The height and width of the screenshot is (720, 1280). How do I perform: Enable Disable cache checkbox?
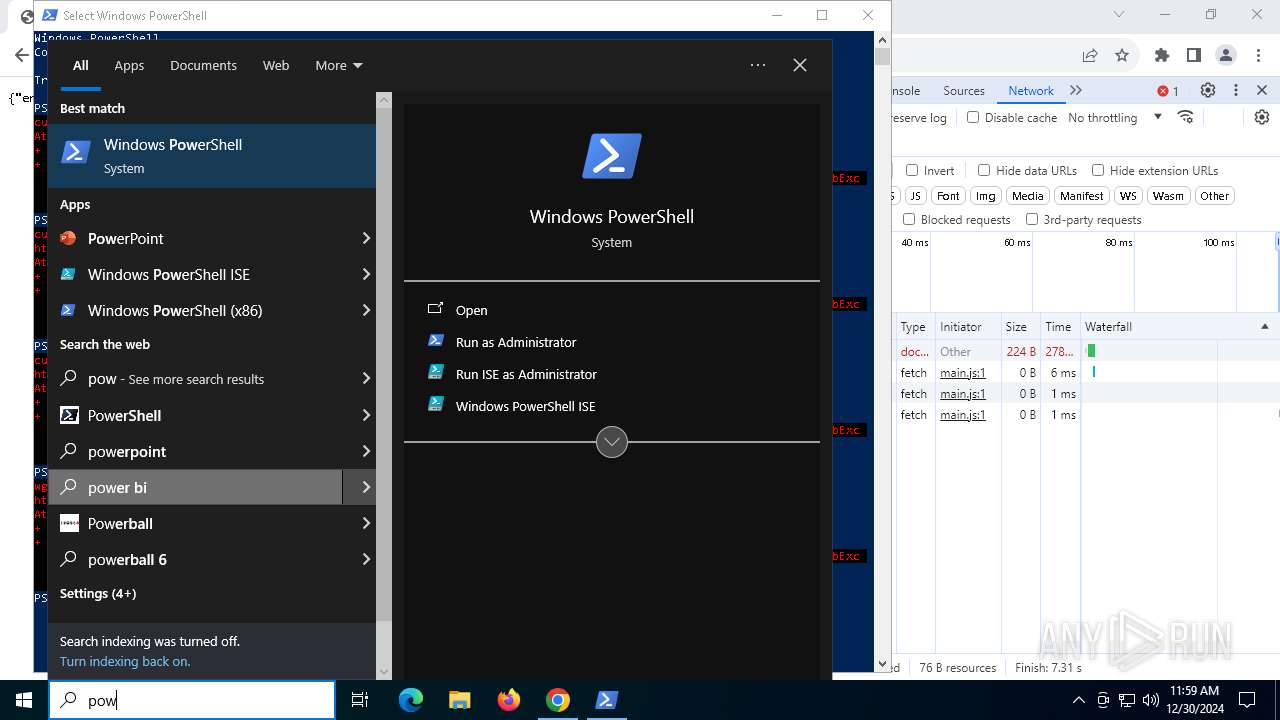click(x=973, y=117)
